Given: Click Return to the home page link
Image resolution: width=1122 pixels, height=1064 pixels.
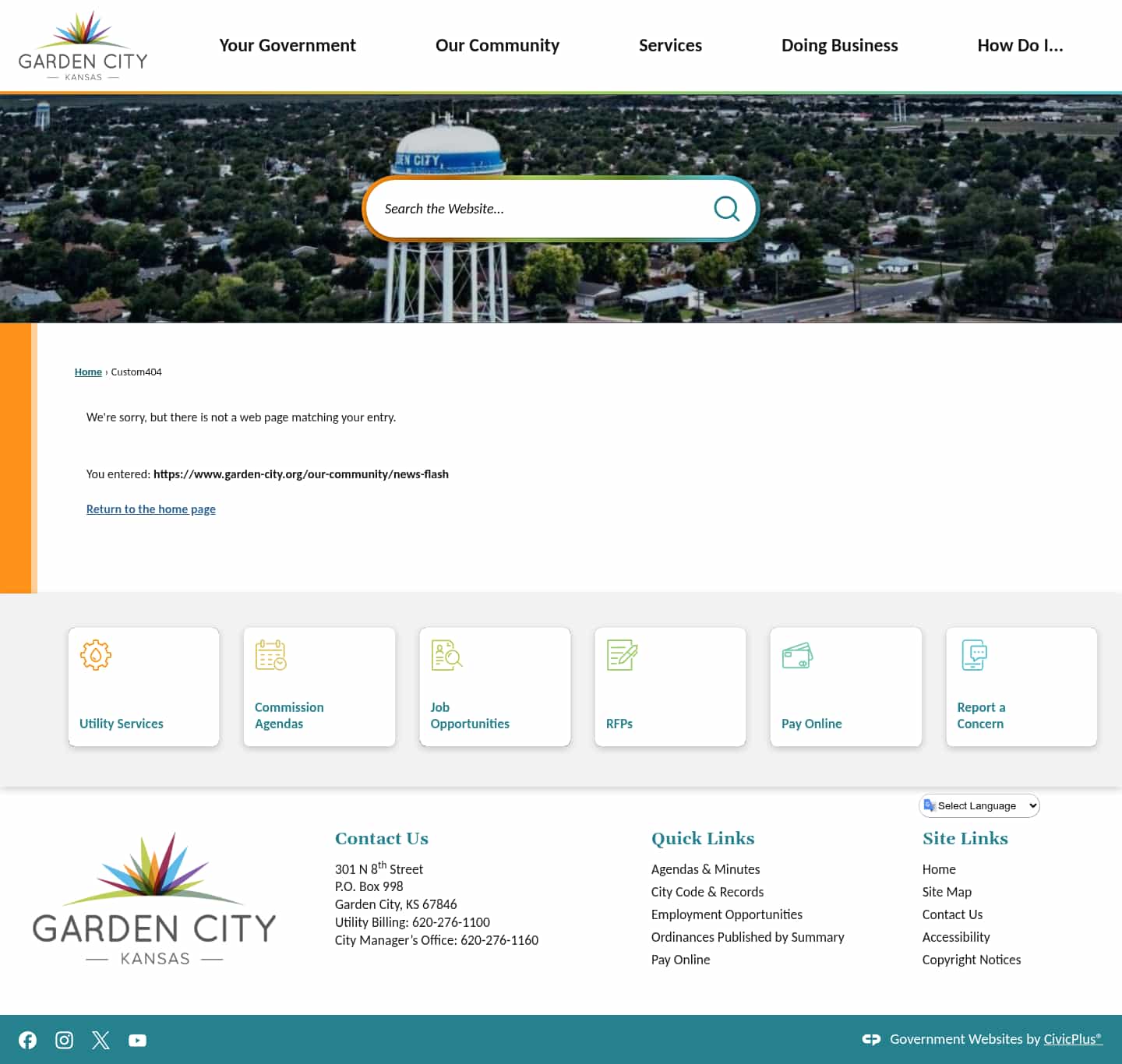Looking at the screenshot, I should coord(150,509).
